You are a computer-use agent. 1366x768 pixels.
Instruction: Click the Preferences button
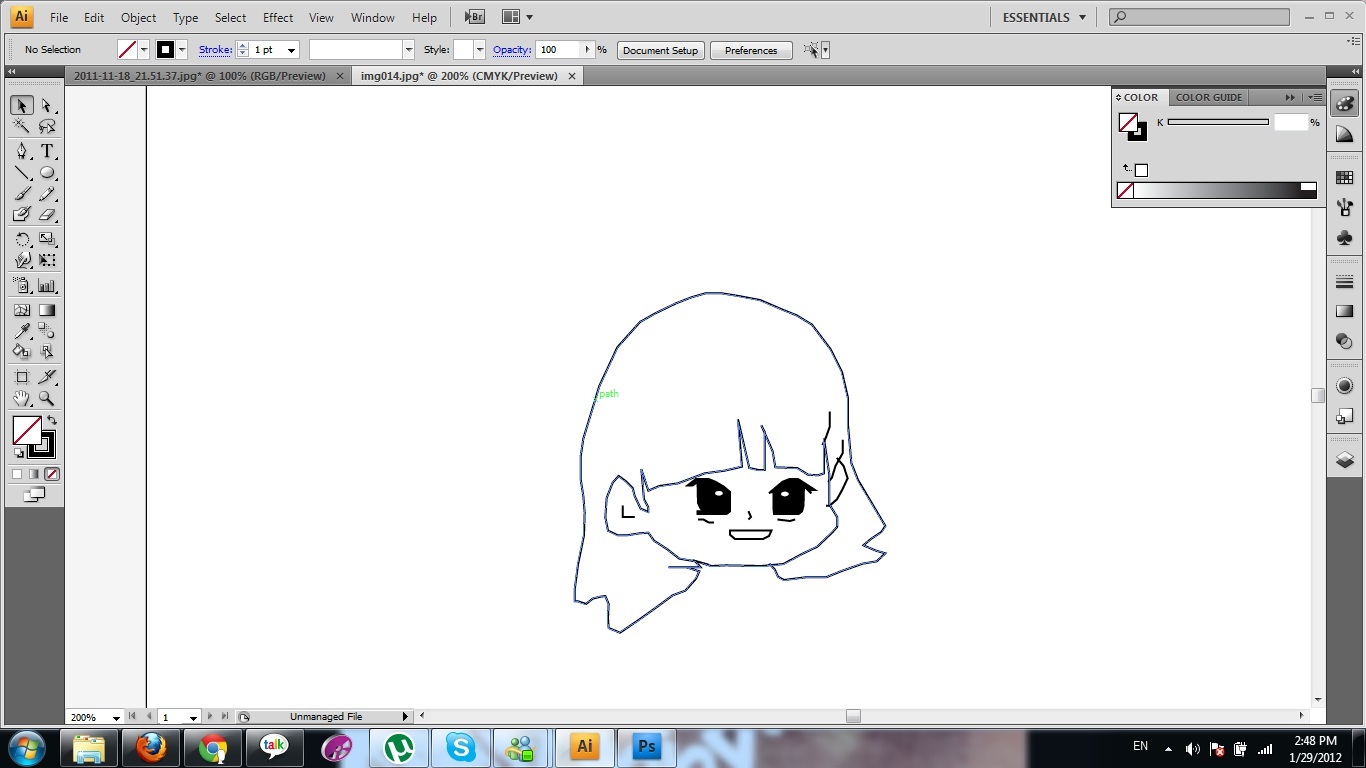click(751, 50)
